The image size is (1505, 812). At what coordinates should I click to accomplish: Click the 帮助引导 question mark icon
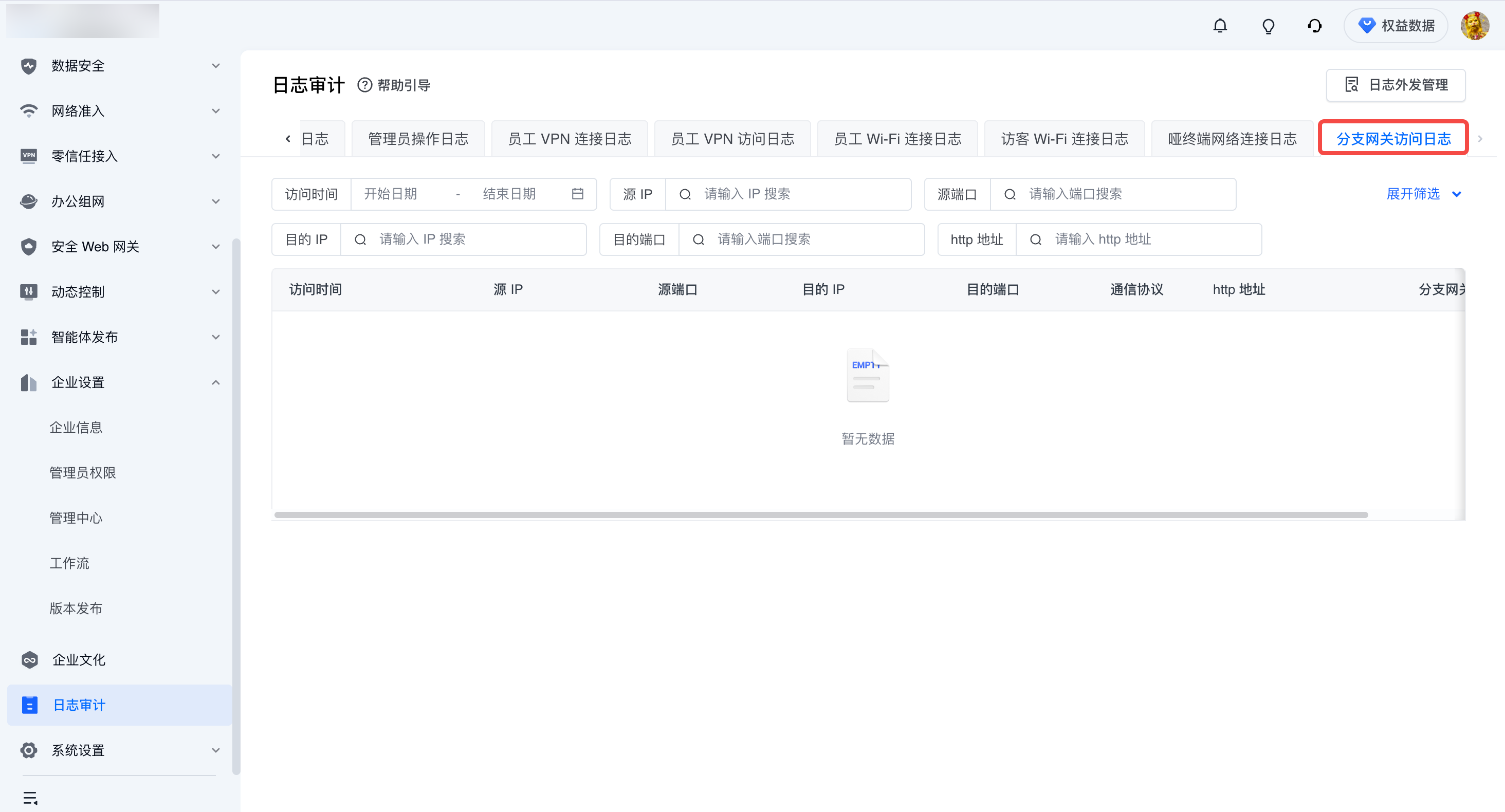click(x=364, y=85)
